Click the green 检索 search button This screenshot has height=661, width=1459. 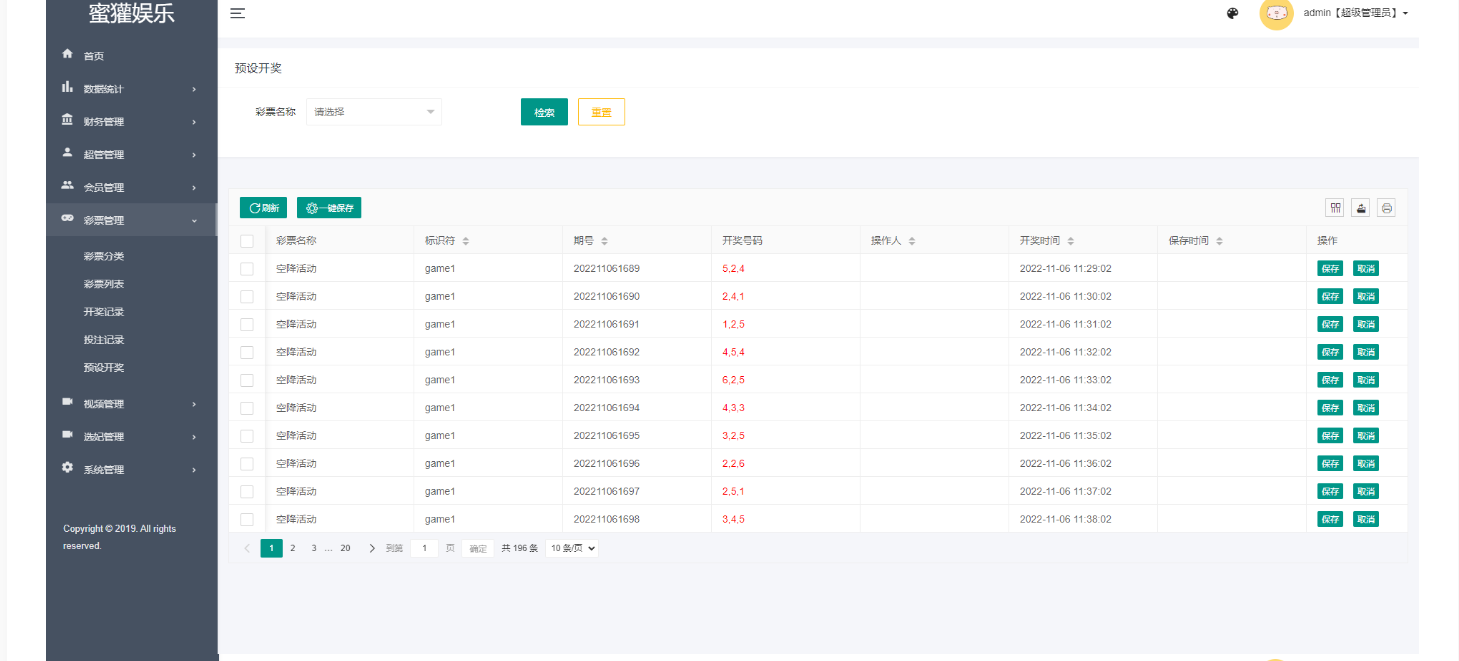(544, 112)
